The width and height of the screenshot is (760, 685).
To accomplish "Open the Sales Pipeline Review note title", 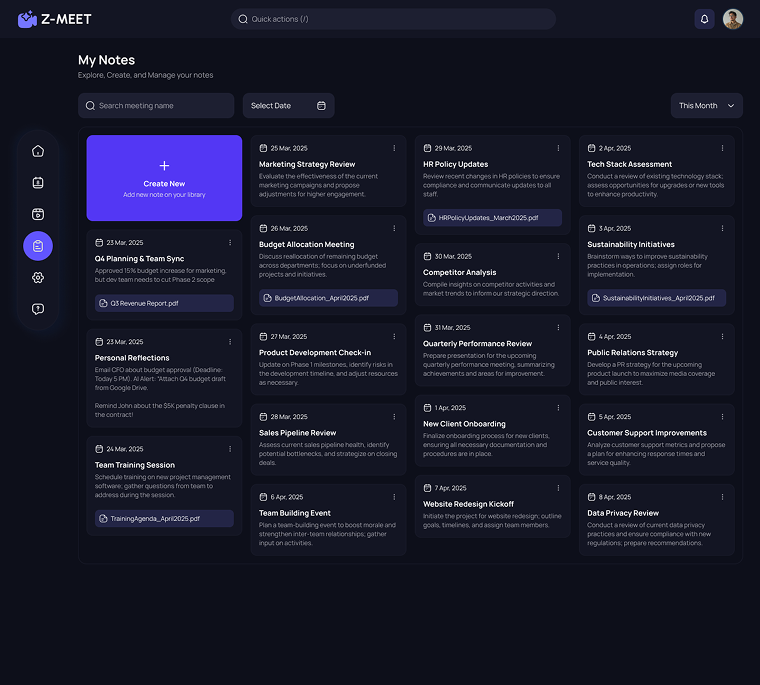I will click(298, 433).
